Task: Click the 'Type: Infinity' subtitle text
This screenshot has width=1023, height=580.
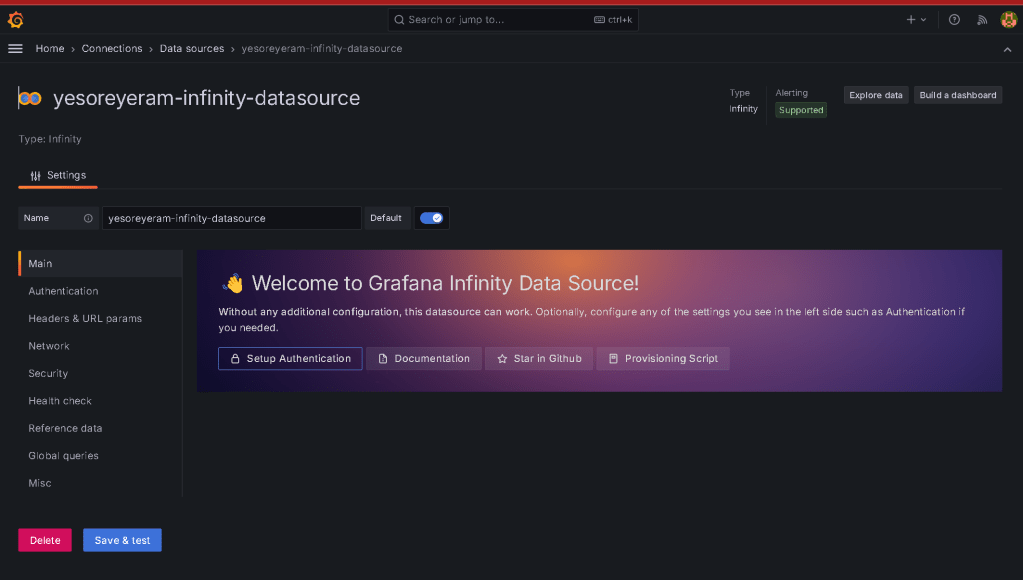Action: pyautogui.click(x=50, y=139)
